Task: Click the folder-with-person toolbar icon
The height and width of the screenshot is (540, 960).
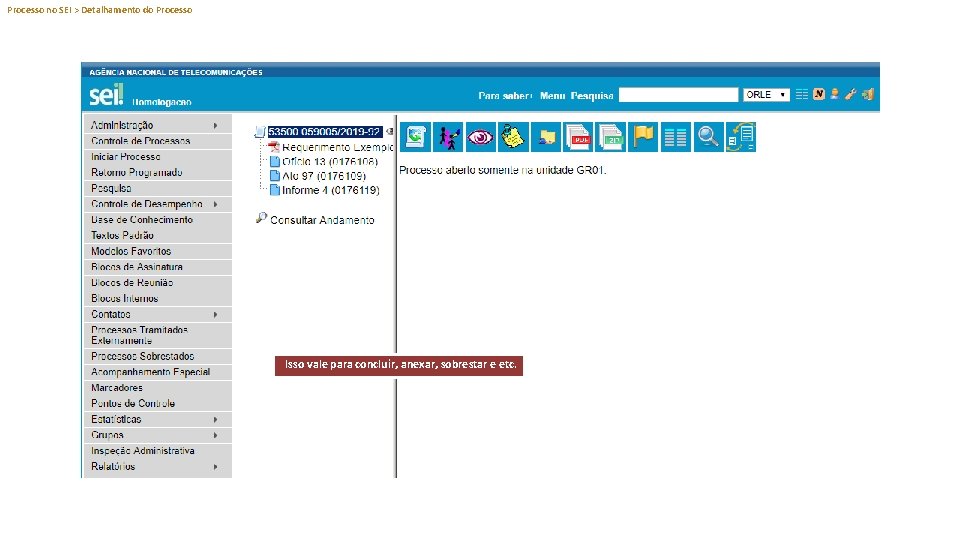Action: (546, 137)
